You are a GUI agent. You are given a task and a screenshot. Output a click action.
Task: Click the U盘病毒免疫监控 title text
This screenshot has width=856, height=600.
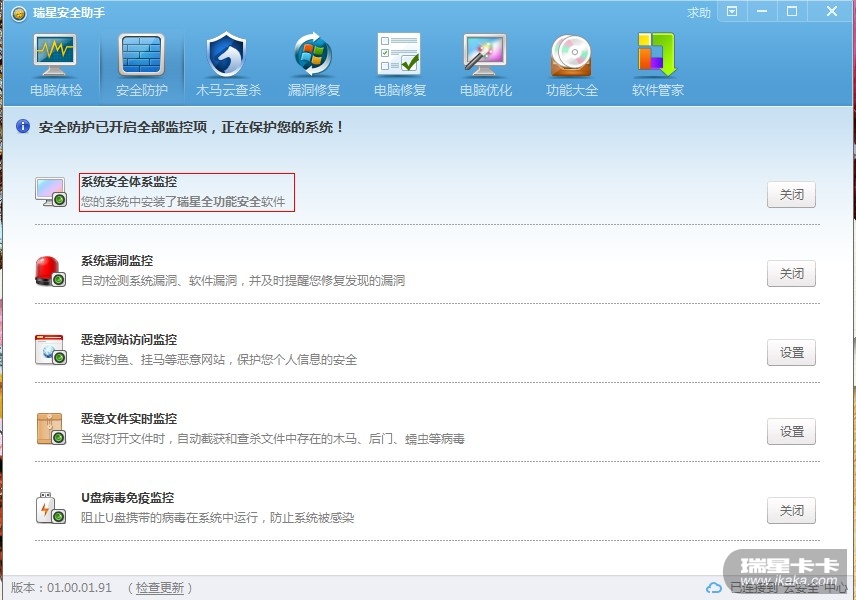pyautogui.click(x=128, y=497)
